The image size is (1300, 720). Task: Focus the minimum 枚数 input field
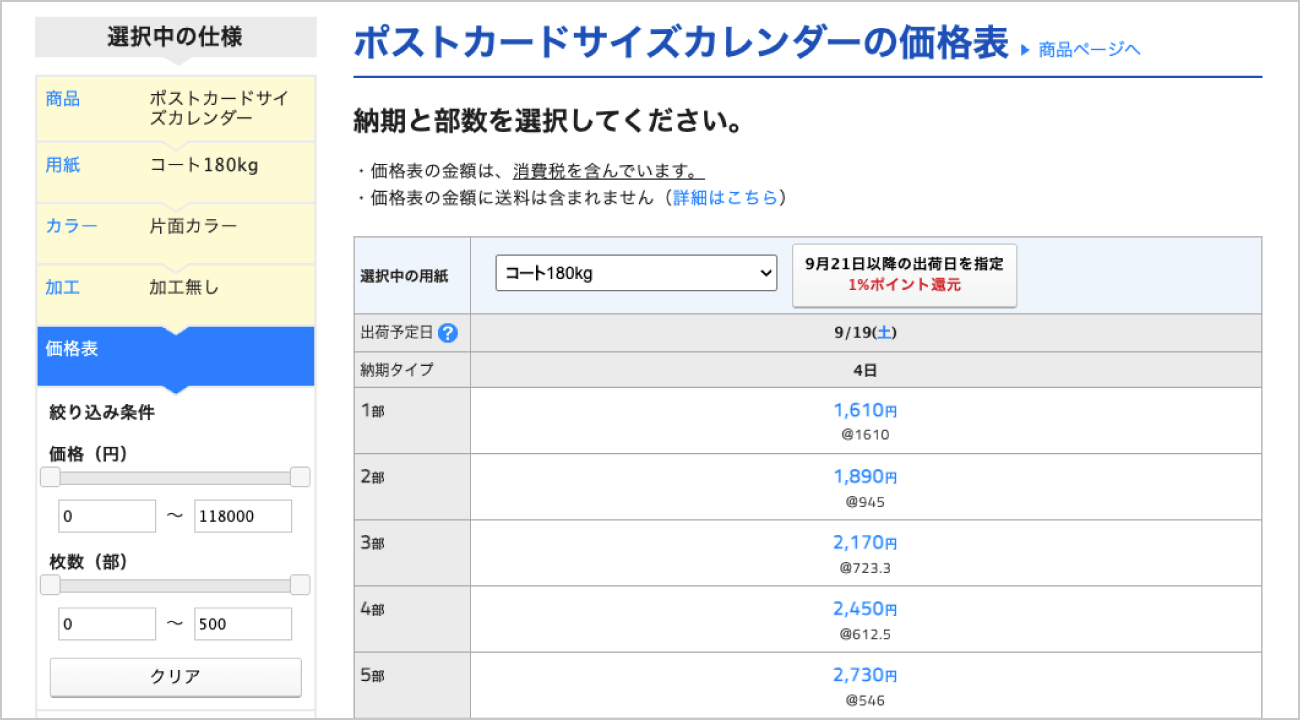[107, 624]
